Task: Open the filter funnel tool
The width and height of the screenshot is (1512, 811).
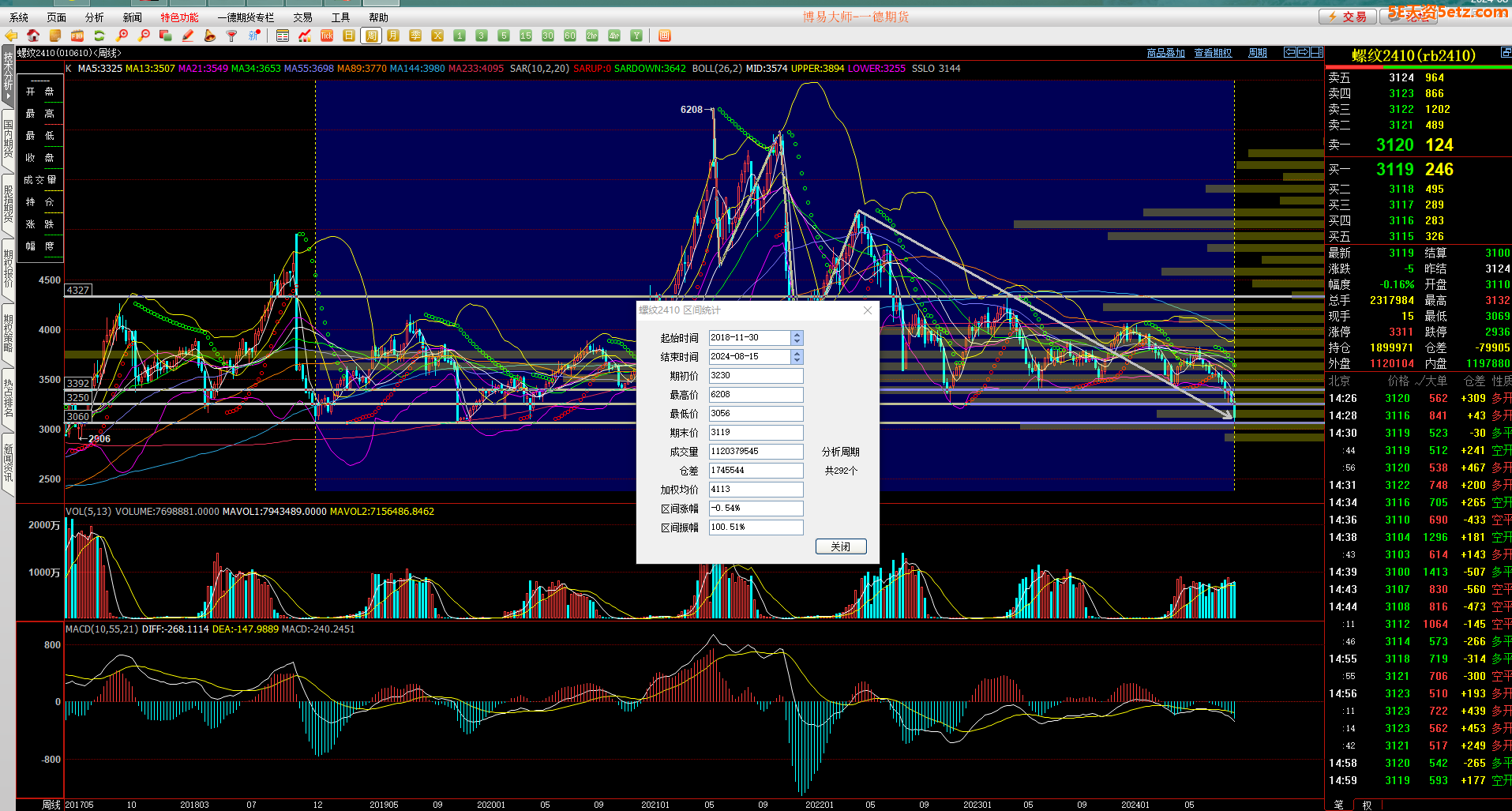Action: 231,36
